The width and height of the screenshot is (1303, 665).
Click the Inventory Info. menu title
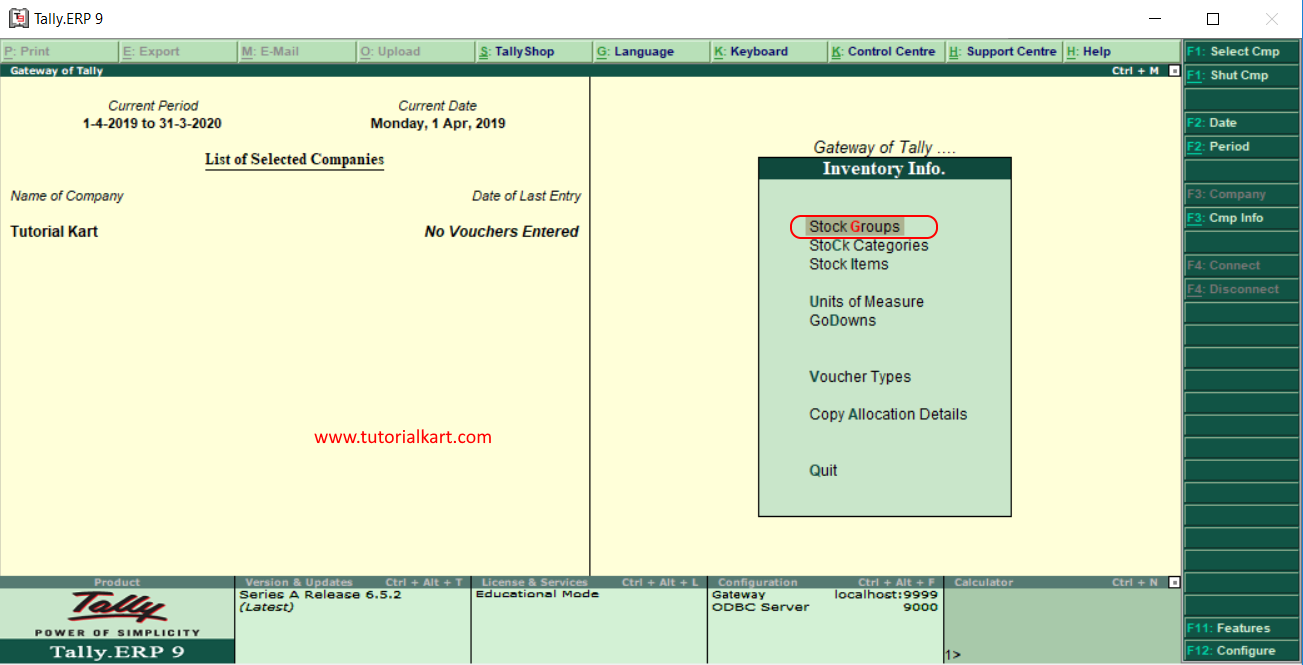(x=884, y=169)
